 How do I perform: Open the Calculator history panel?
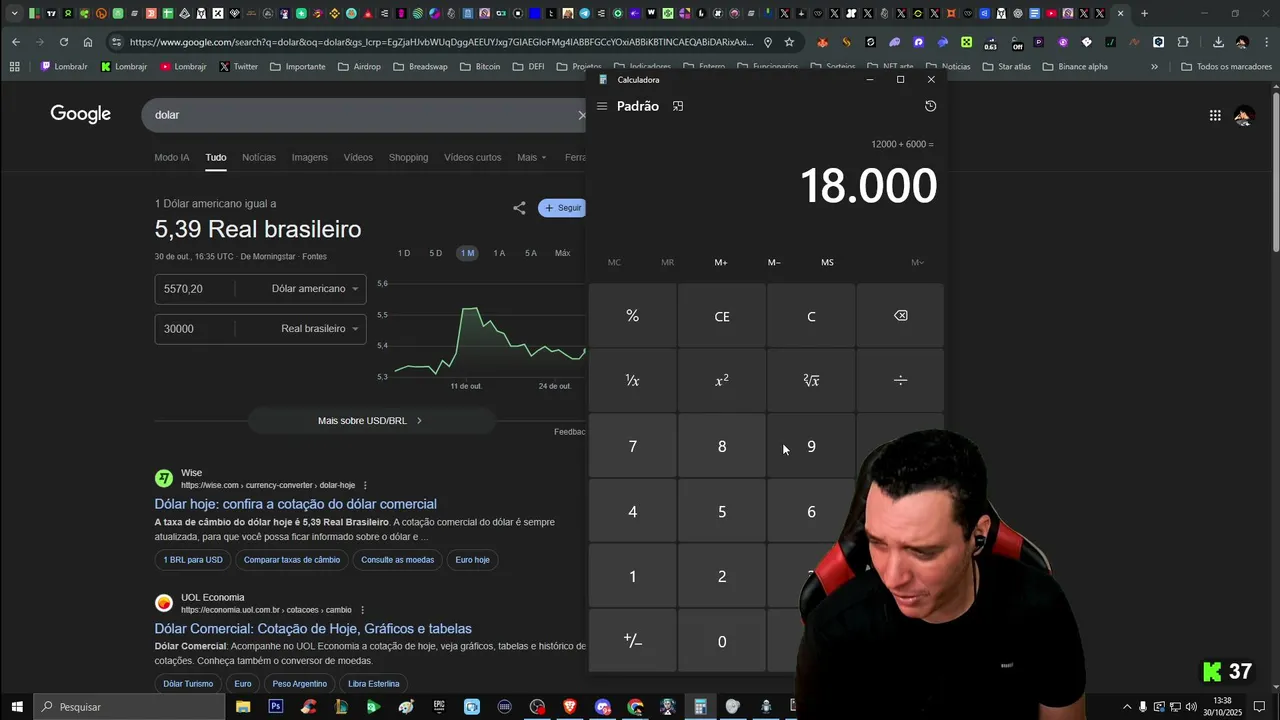(930, 106)
